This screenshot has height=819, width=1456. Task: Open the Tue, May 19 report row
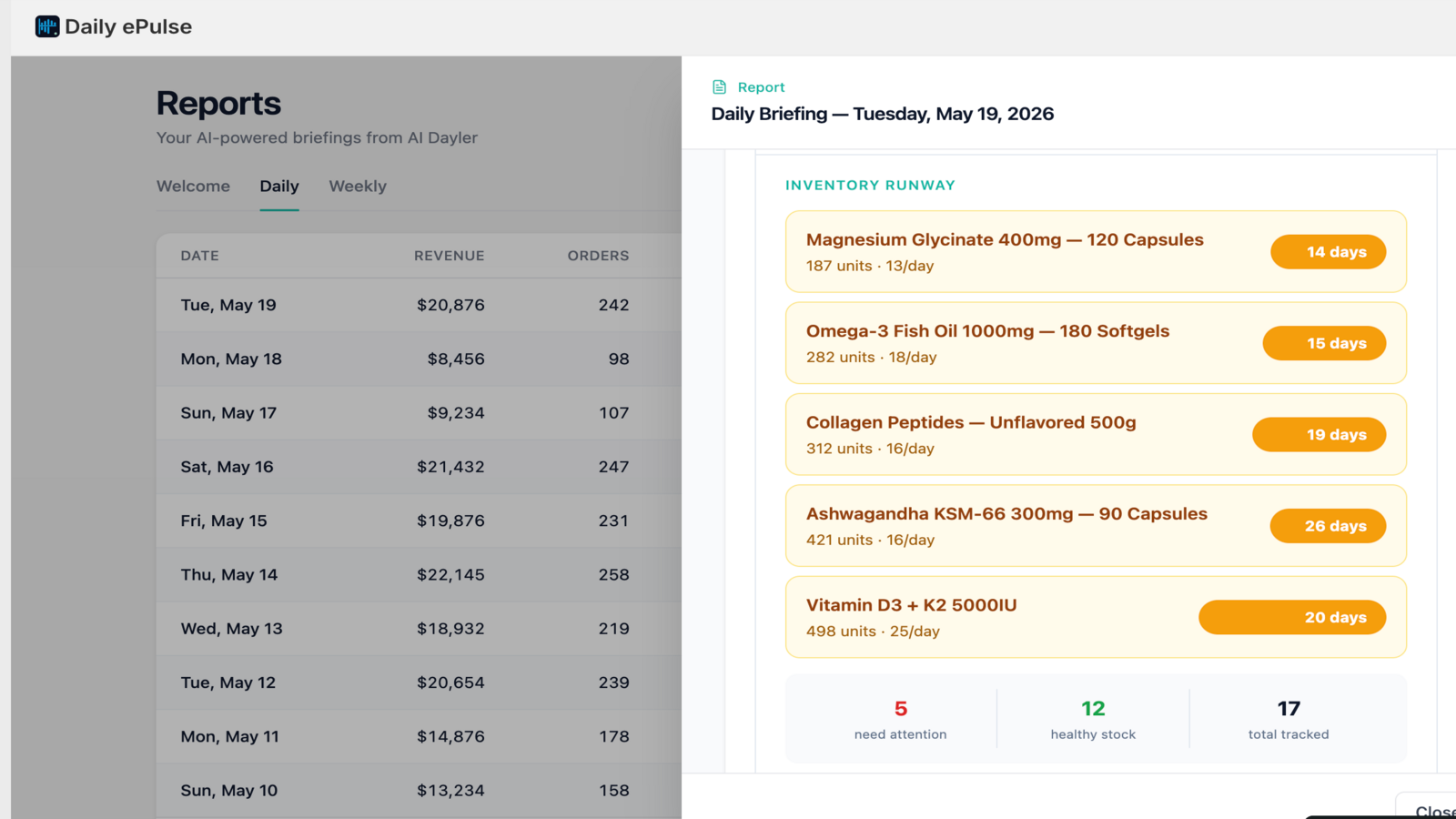[x=419, y=305]
